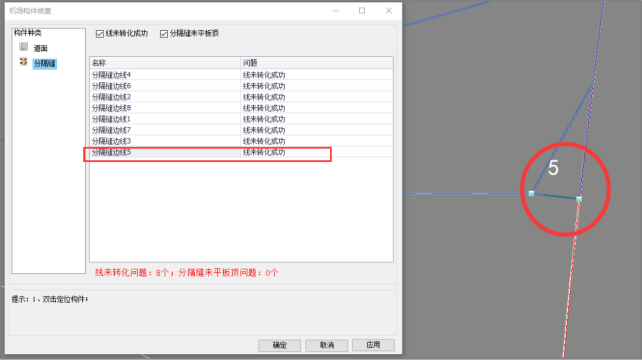Close the 机场构件检查 dialog
The image size is (642, 360).
click(x=389, y=11)
